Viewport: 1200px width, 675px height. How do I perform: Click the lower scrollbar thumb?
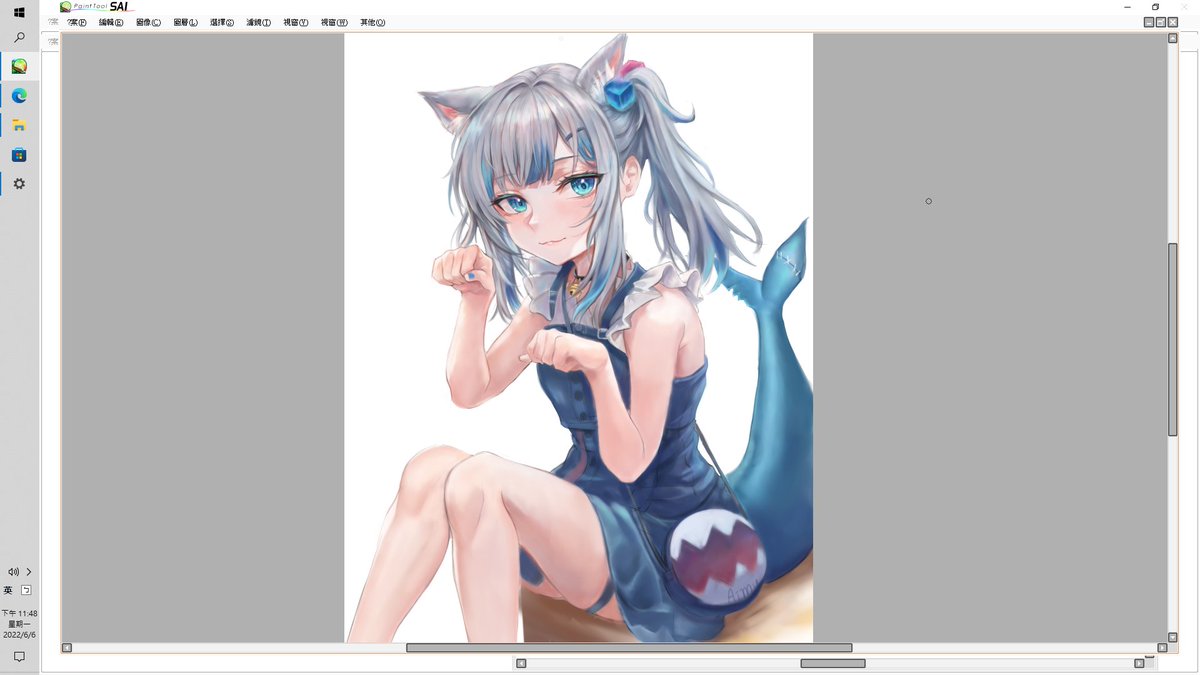point(833,663)
